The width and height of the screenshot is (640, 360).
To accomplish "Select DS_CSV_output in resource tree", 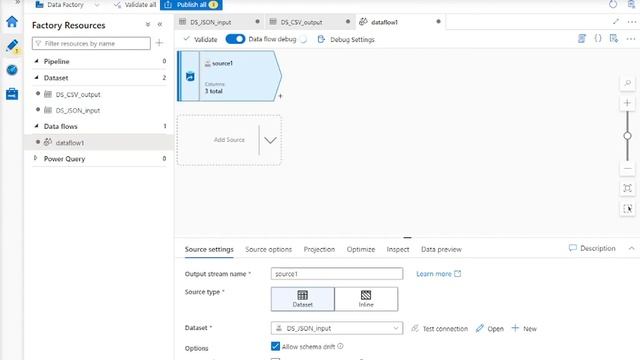I will tap(78, 94).
